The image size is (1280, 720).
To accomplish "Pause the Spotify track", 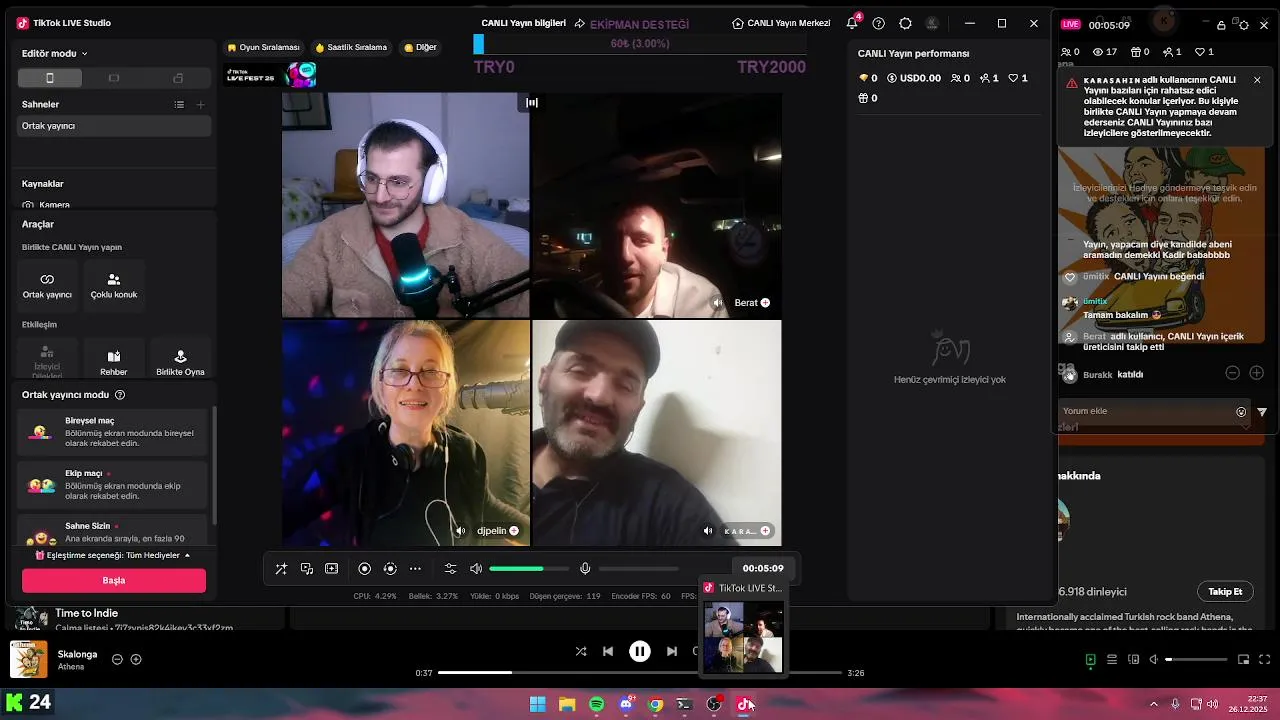I will pos(640,651).
